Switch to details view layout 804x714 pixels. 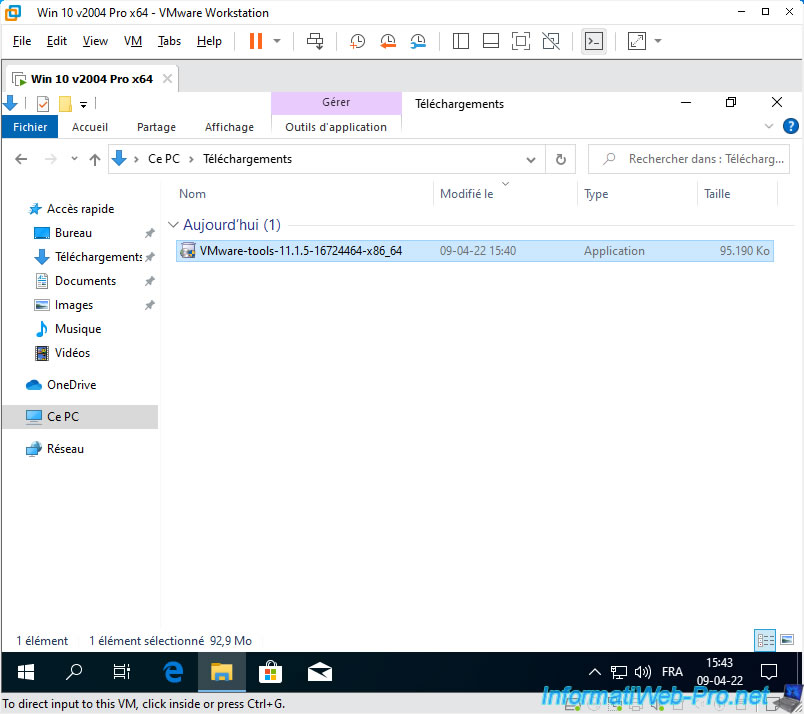click(x=765, y=640)
